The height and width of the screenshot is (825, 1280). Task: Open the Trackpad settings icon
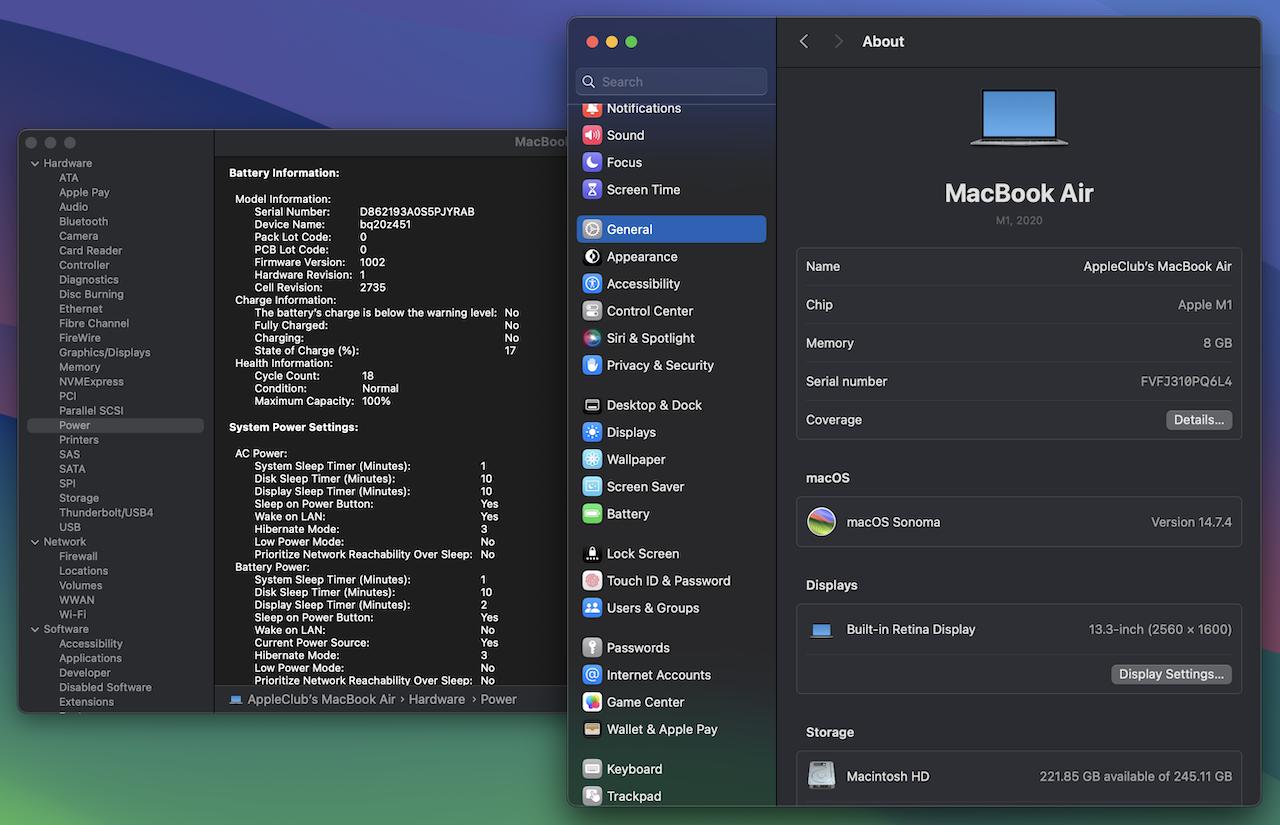coord(592,796)
